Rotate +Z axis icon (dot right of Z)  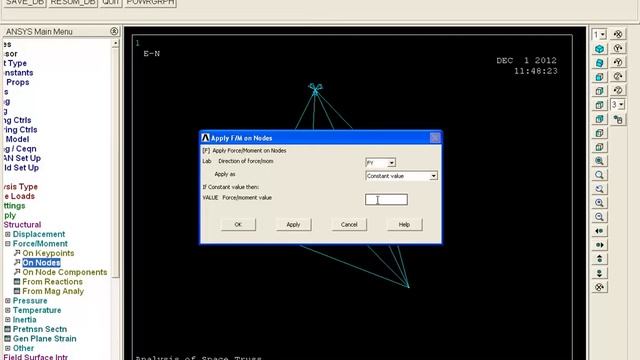click(x=618, y=76)
